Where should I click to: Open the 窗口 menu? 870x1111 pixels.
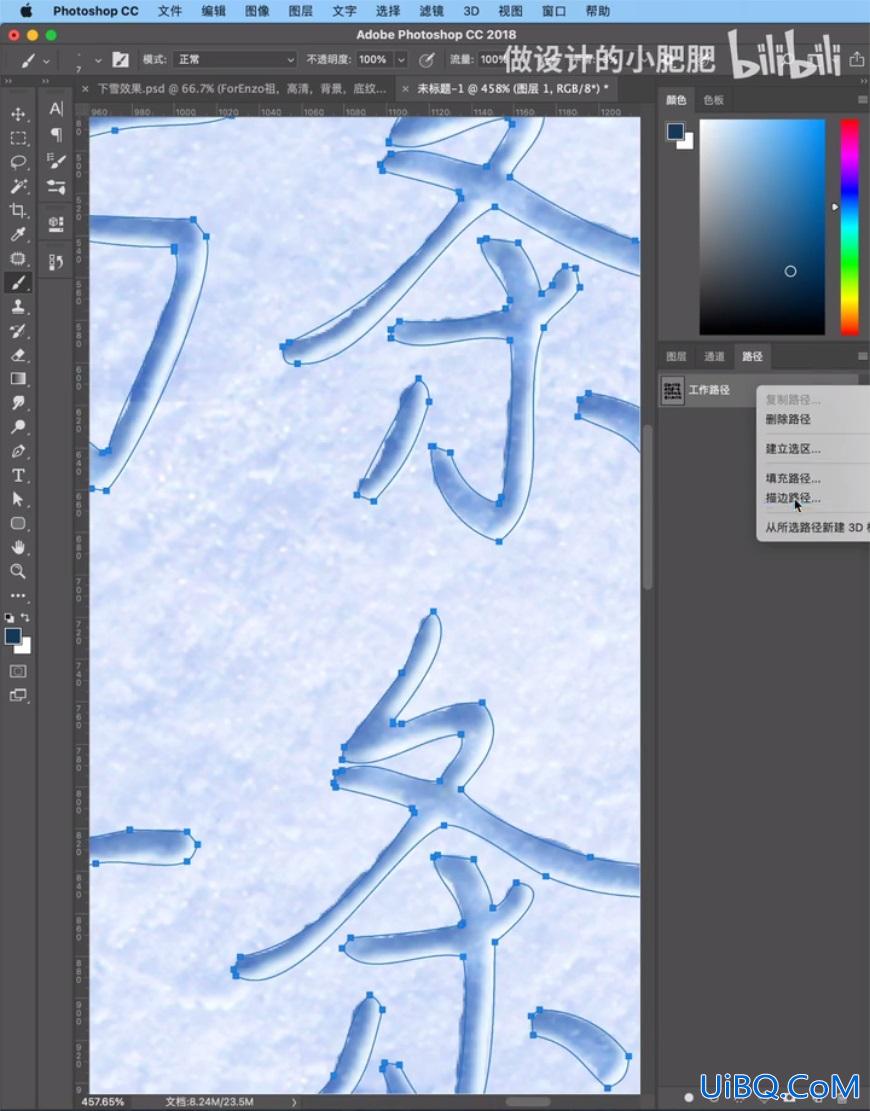tap(554, 11)
